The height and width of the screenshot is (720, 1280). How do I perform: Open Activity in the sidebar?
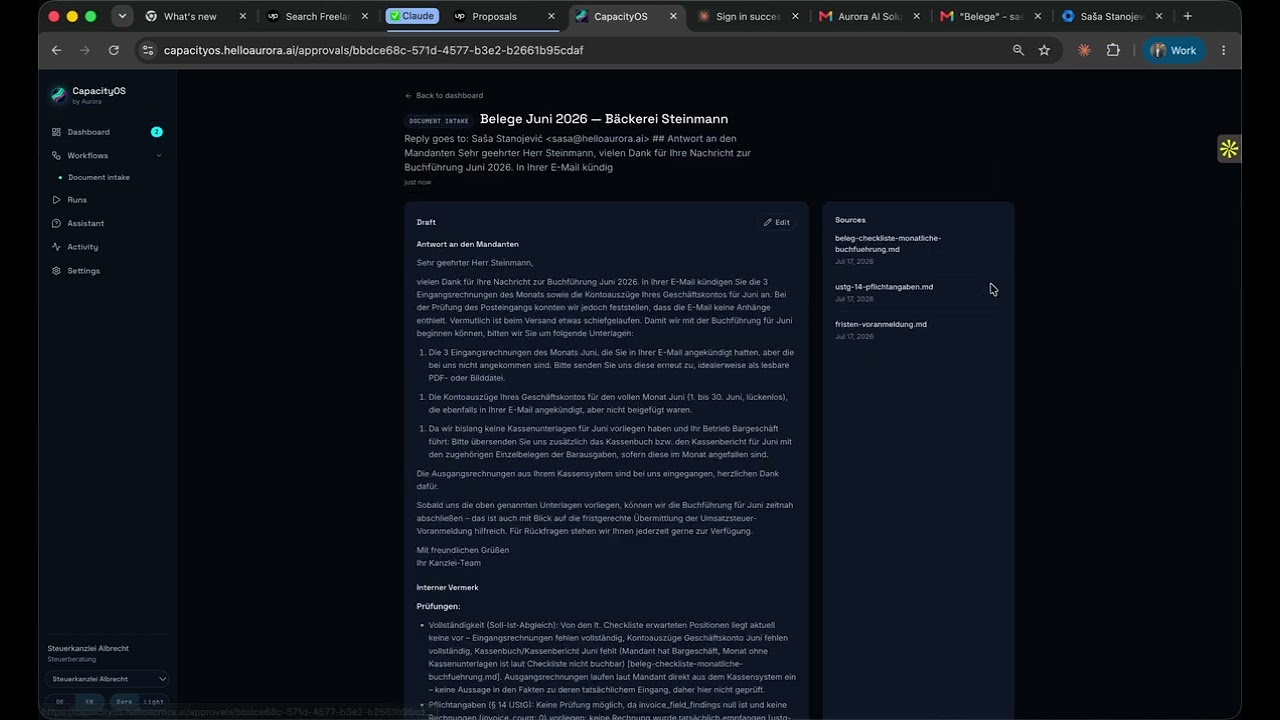[x=82, y=247]
